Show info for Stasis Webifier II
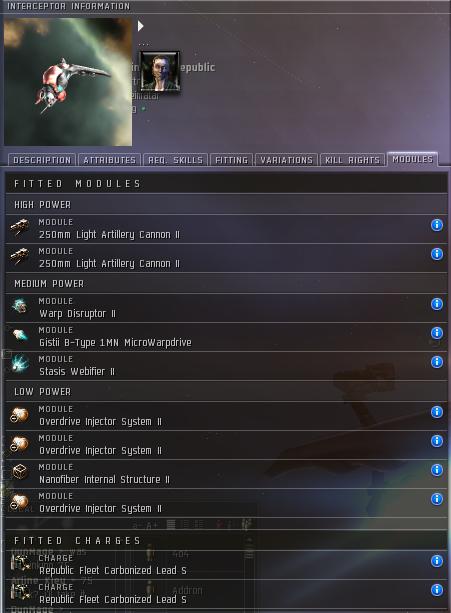 point(437,362)
